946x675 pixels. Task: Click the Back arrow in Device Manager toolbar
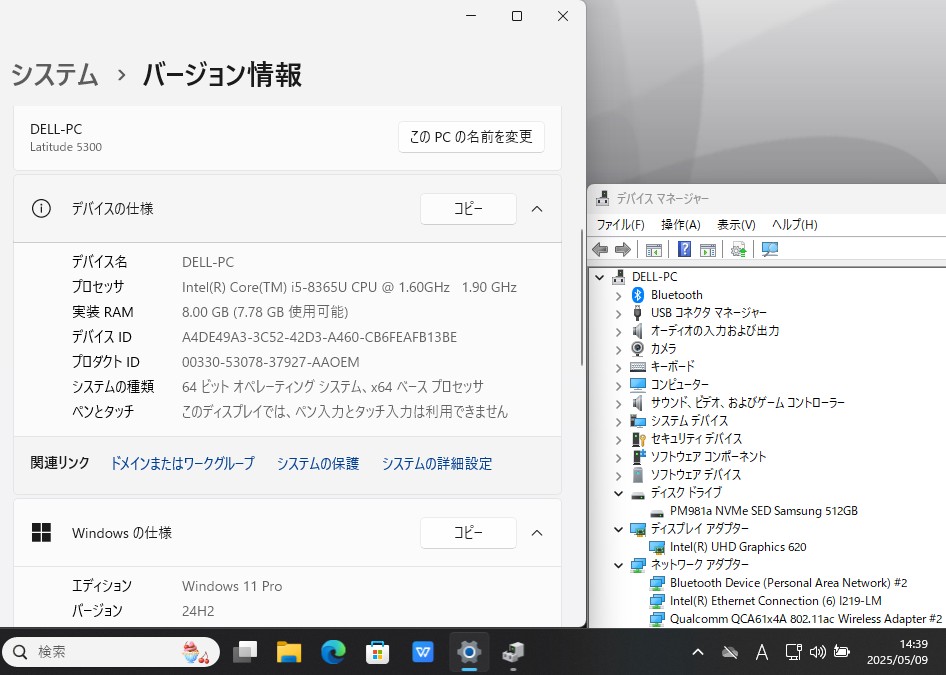[x=600, y=249]
